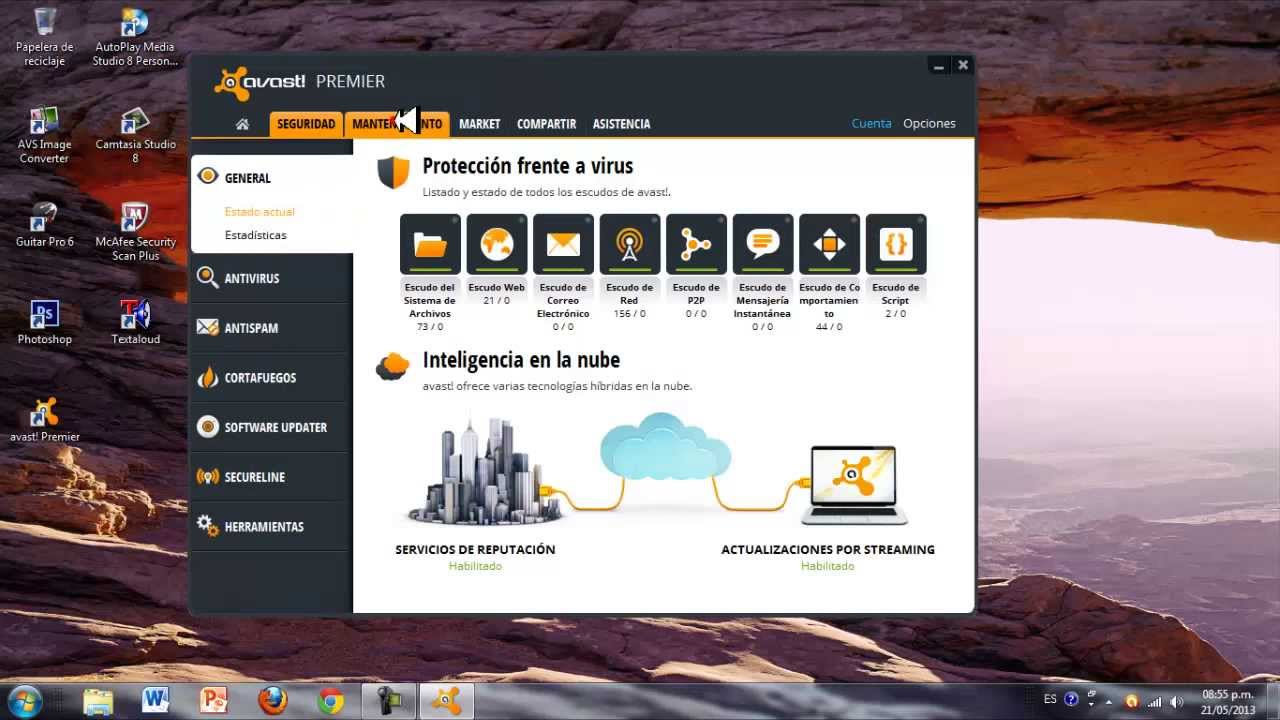Image resolution: width=1280 pixels, height=720 pixels.
Task: Select the Escudo de Comportamiento icon
Action: tap(829, 243)
